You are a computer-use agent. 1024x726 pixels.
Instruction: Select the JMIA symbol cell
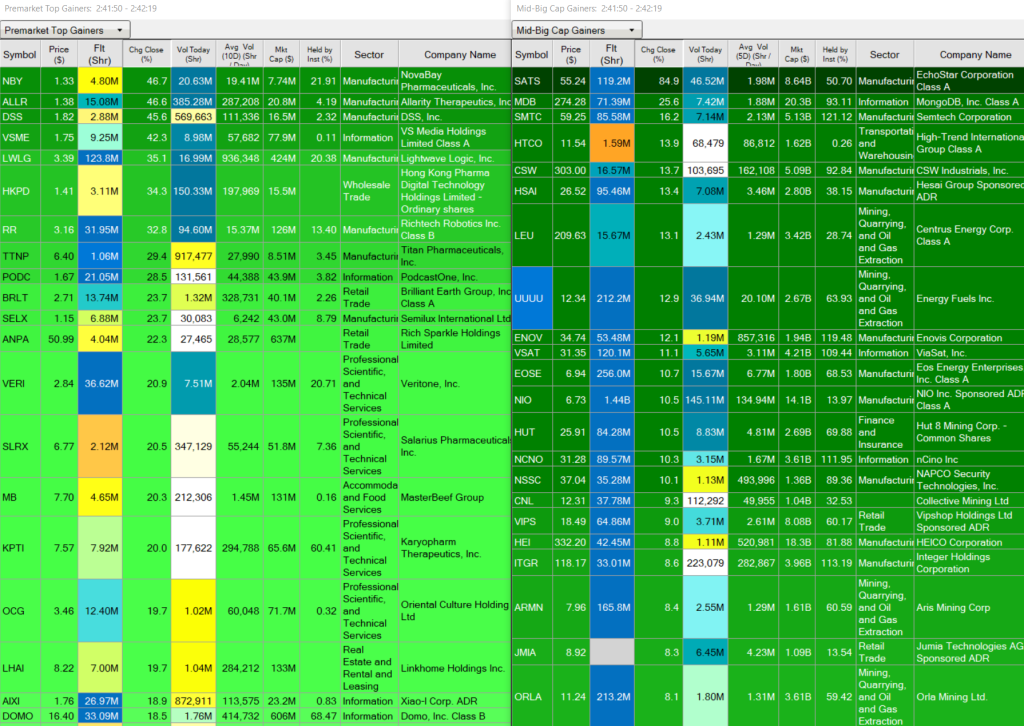532,652
